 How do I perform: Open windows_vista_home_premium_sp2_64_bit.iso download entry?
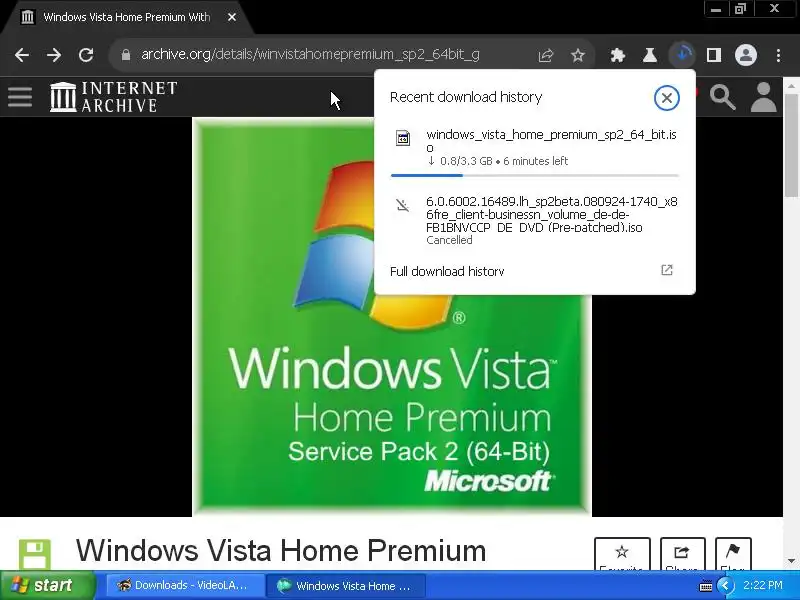[x=535, y=149]
